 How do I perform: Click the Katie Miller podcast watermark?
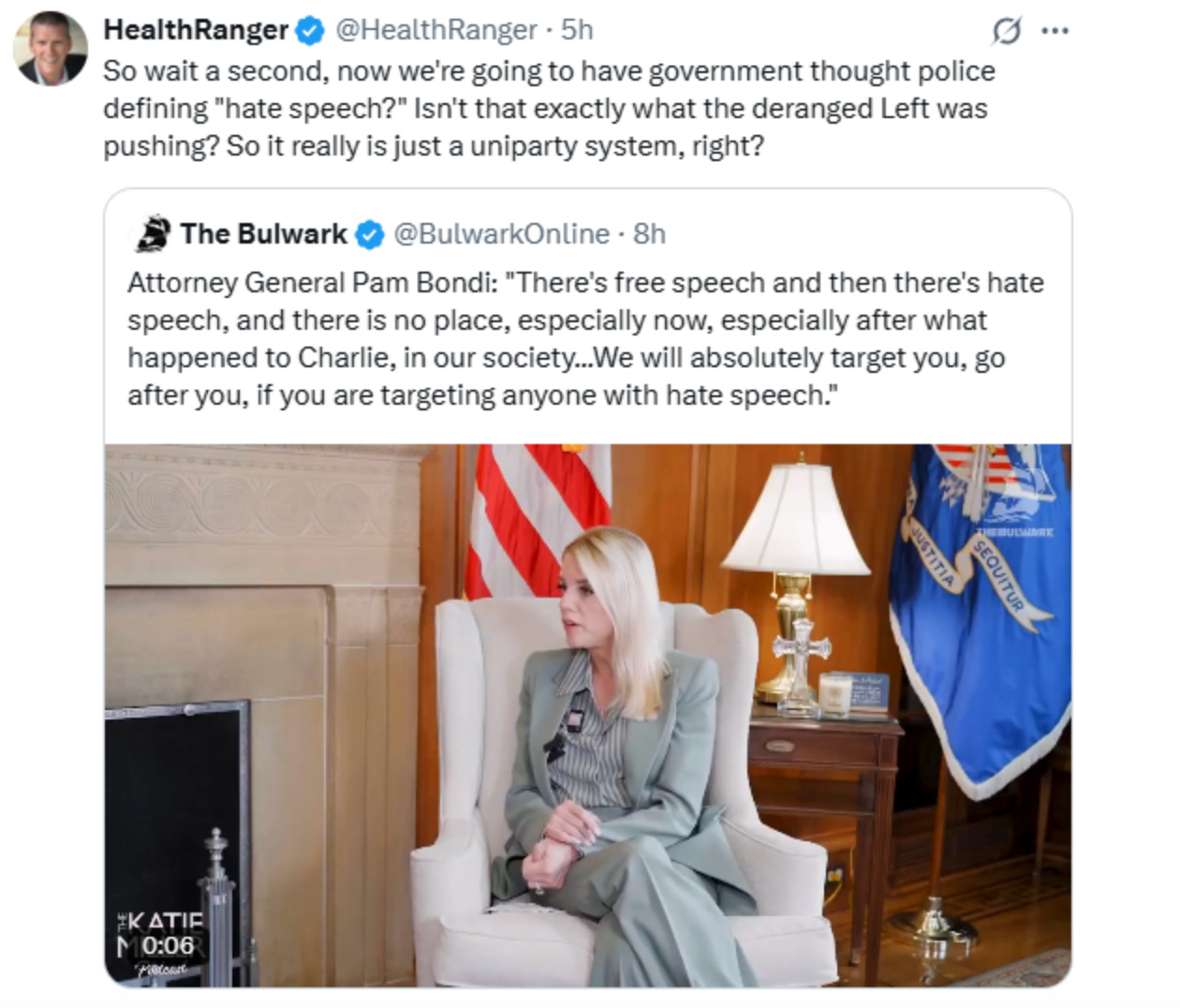coord(161,942)
